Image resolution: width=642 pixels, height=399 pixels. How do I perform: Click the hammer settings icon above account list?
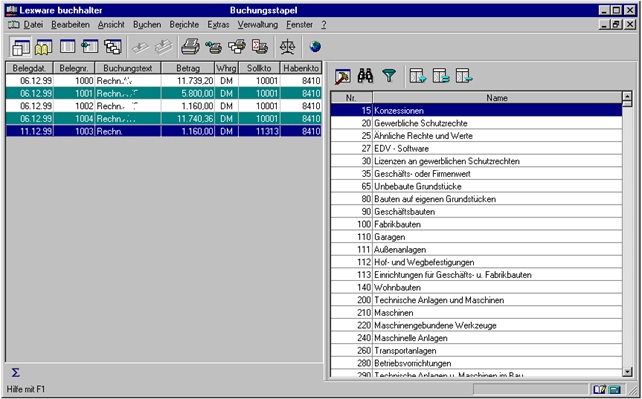(x=342, y=76)
